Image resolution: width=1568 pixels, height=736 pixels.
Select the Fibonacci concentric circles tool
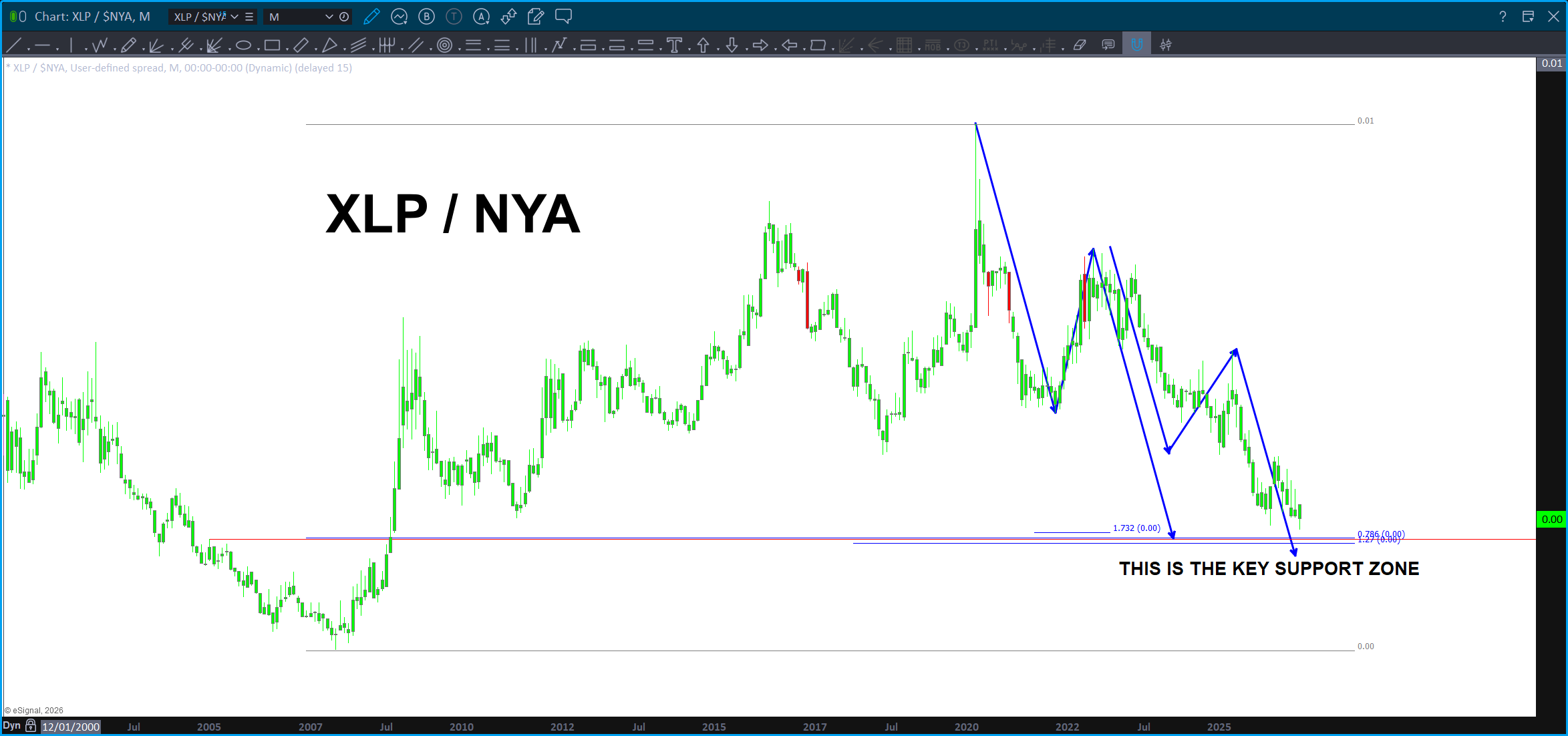click(x=444, y=45)
